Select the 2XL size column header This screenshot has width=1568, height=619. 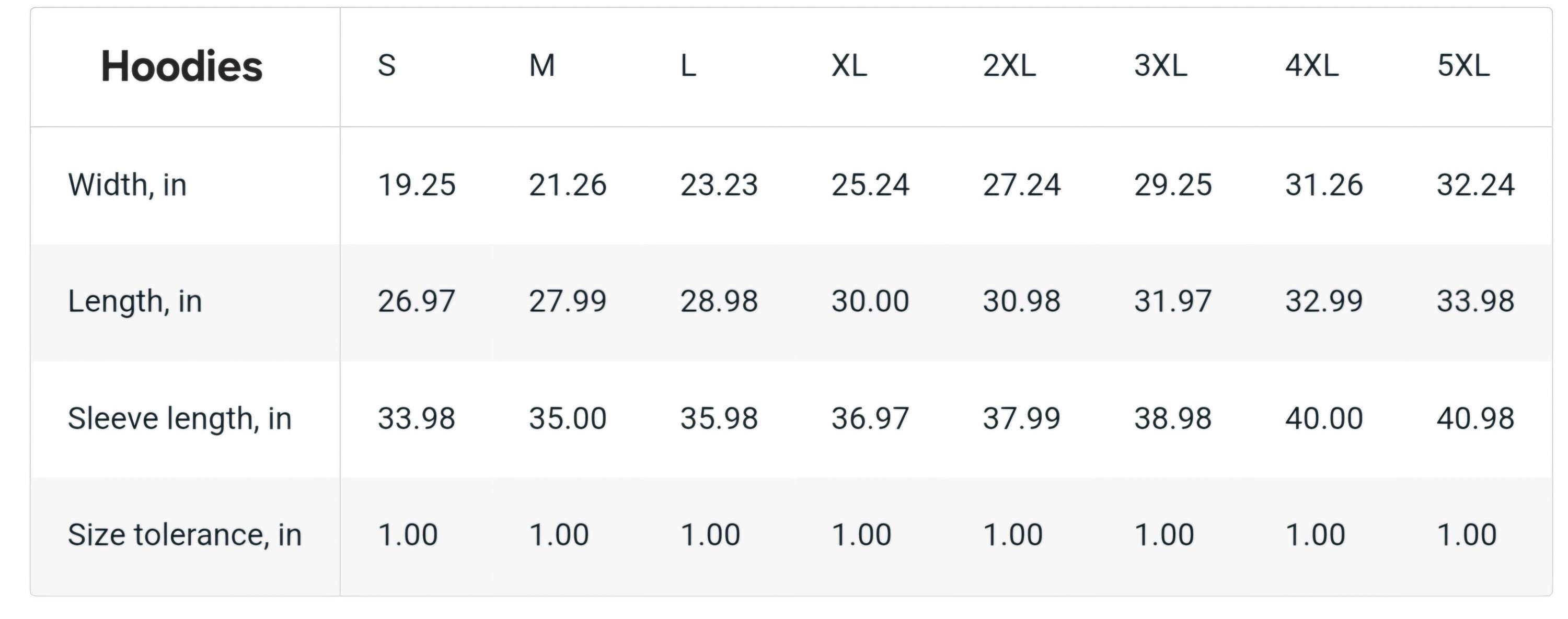1009,66
